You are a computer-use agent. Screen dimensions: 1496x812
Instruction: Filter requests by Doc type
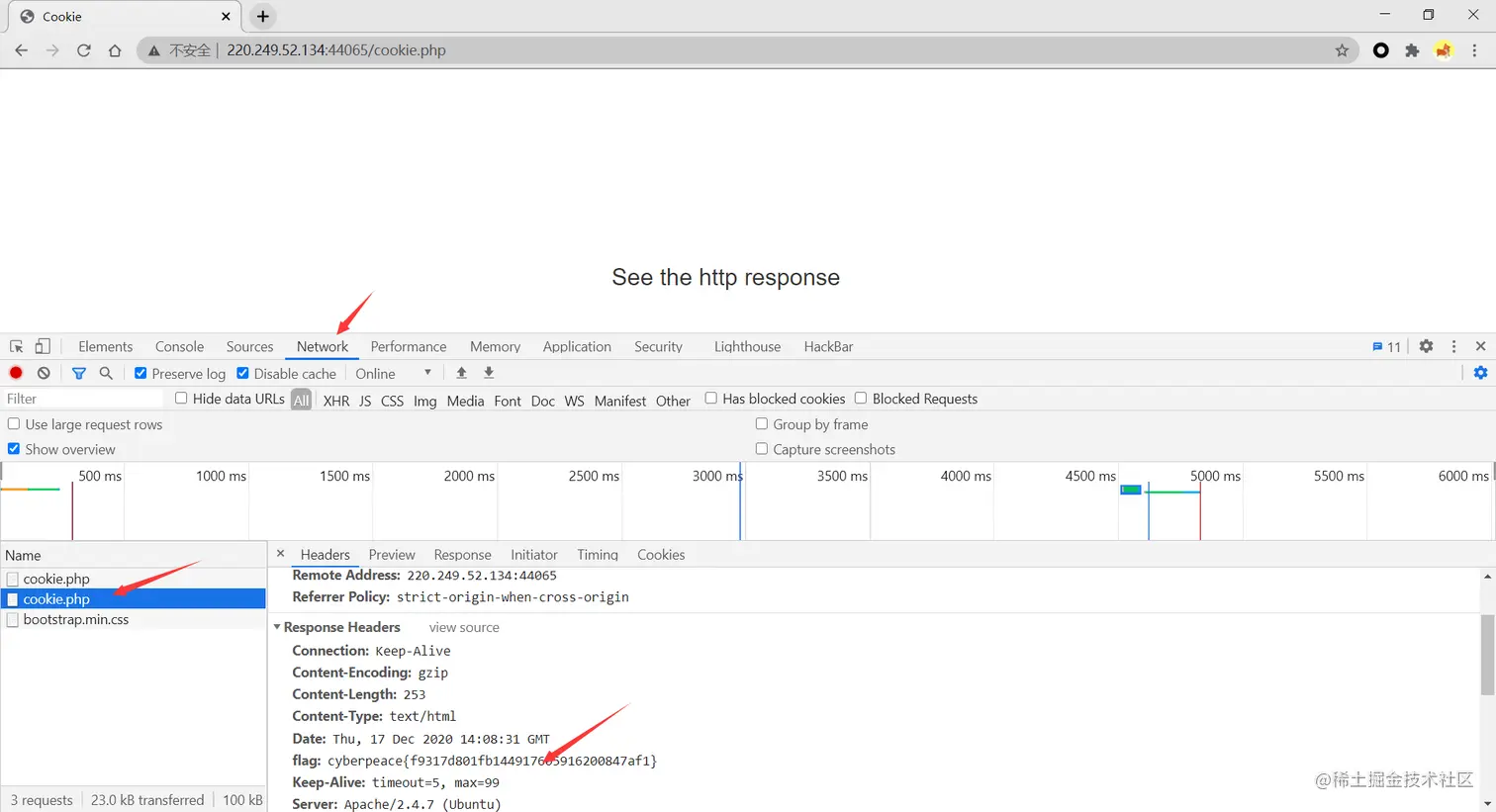pos(543,401)
